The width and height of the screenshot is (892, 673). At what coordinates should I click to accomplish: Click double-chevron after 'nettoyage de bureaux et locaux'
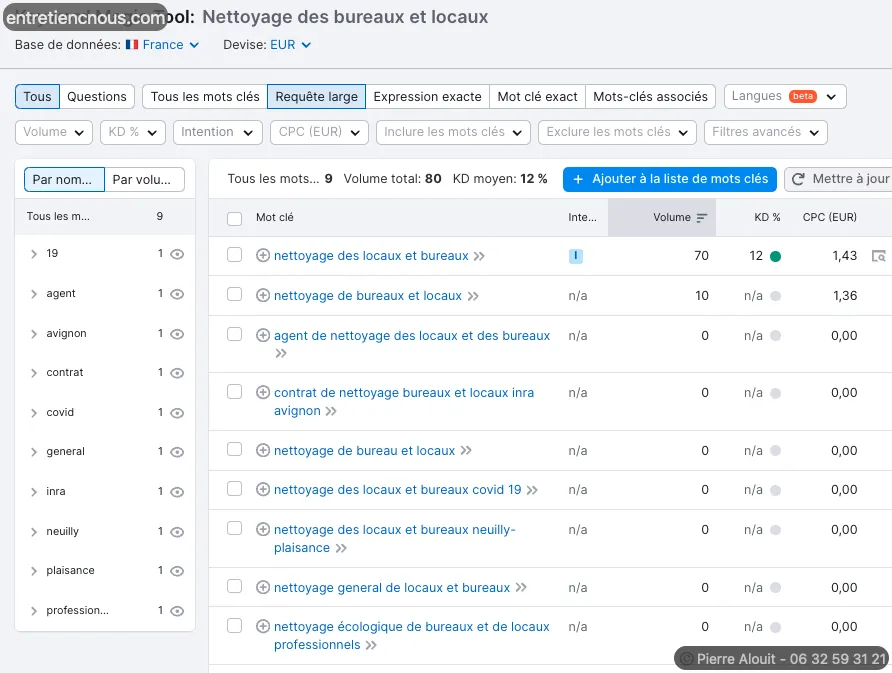click(x=473, y=296)
